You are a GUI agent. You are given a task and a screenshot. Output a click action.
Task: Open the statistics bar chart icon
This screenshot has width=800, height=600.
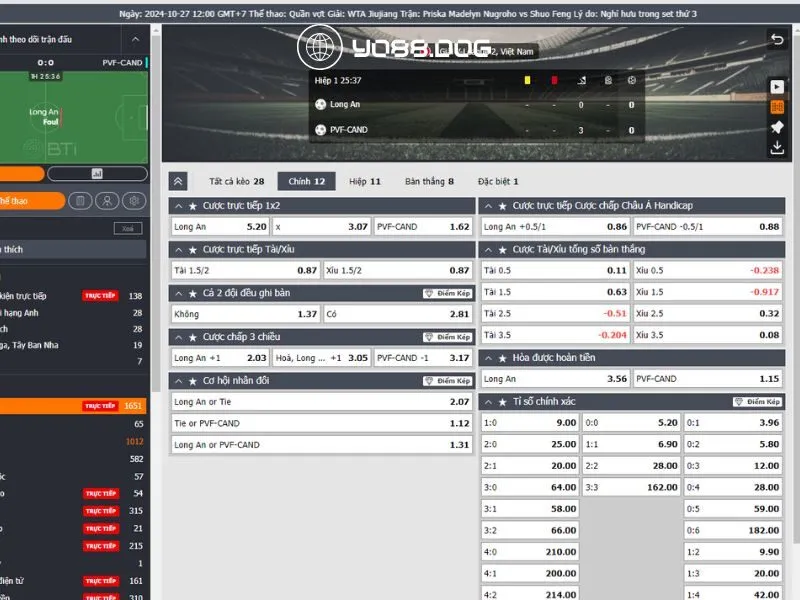pyautogui.click(x=97, y=174)
